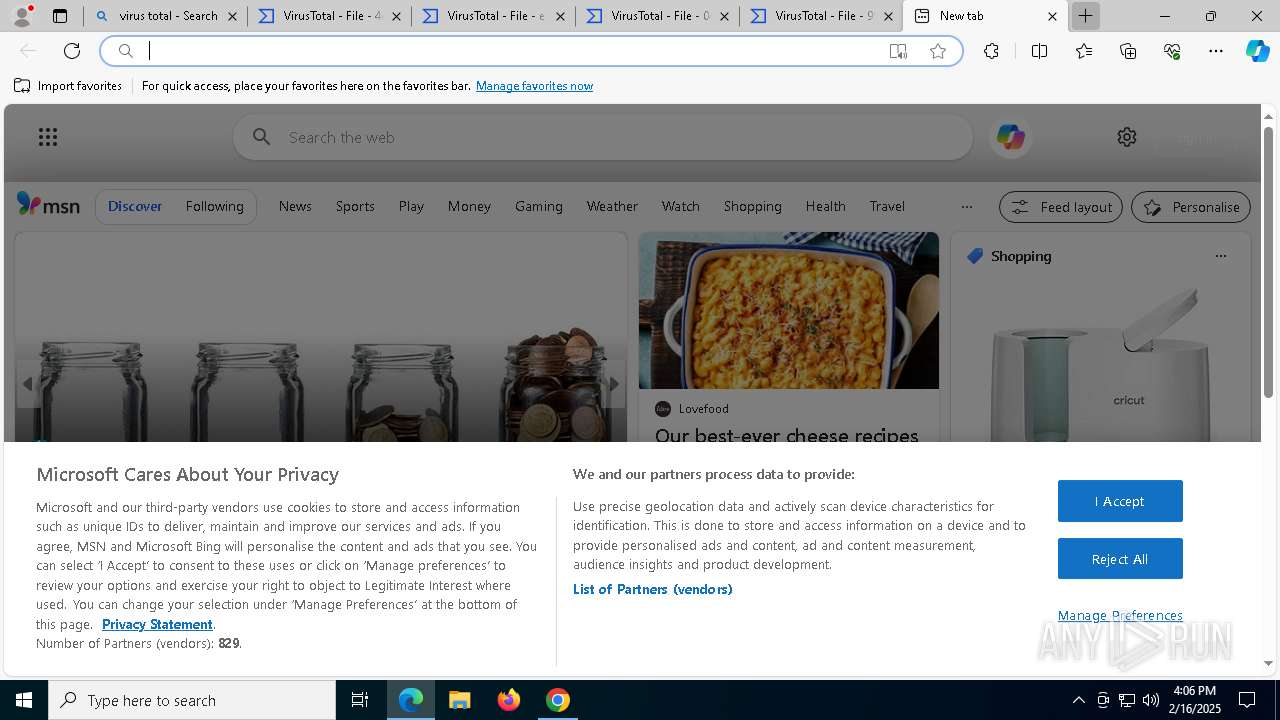Image resolution: width=1280 pixels, height=720 pixels.
Task: Open the Health category
Action: pyautogui.click(x=826, y=206)
